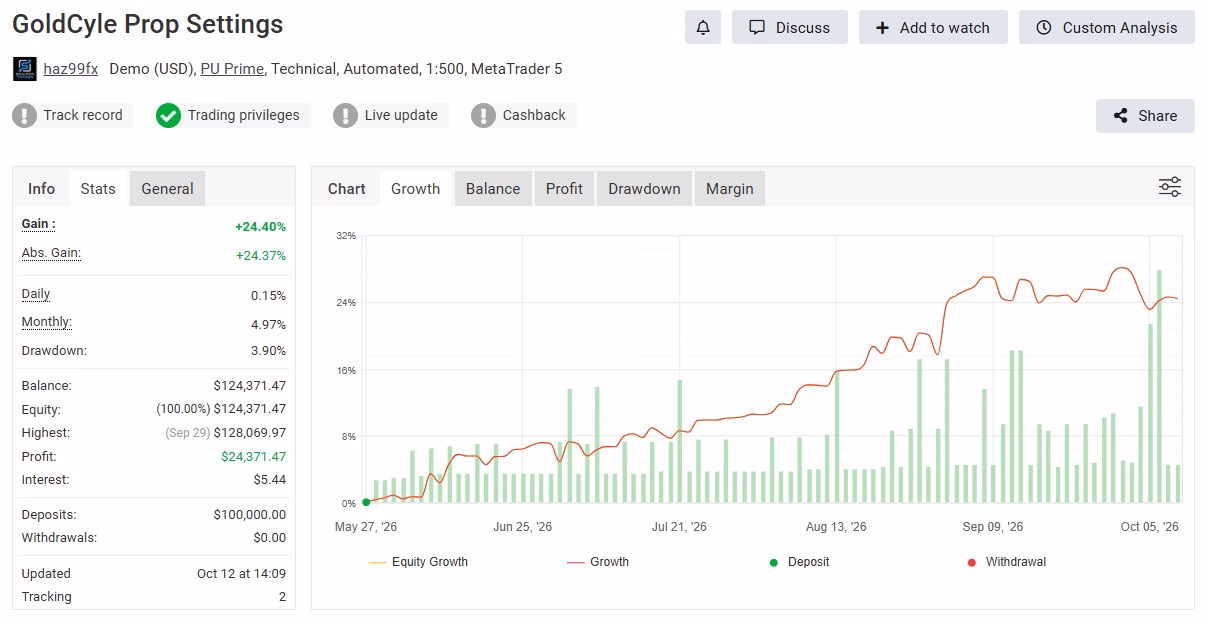Click the Gain label
Screen dimensions: 1206x622
pos(39,224)
